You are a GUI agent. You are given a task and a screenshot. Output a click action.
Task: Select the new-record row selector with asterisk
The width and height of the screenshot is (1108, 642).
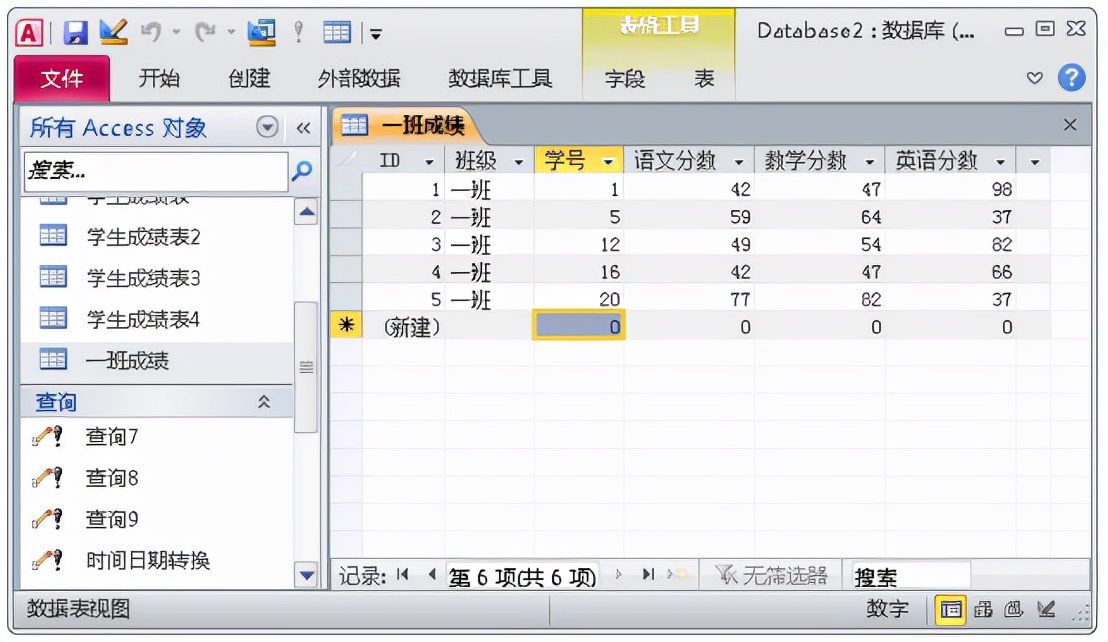pos(346,325)
